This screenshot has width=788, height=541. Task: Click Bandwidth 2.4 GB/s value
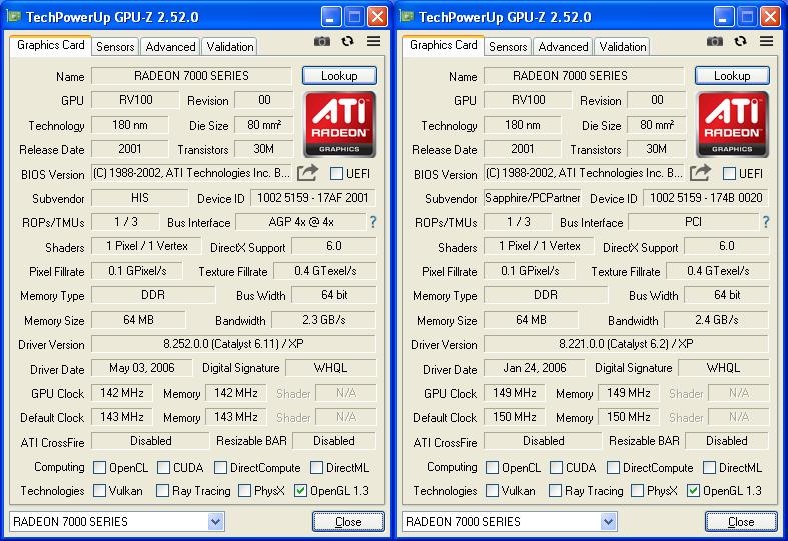click(717, 320)
